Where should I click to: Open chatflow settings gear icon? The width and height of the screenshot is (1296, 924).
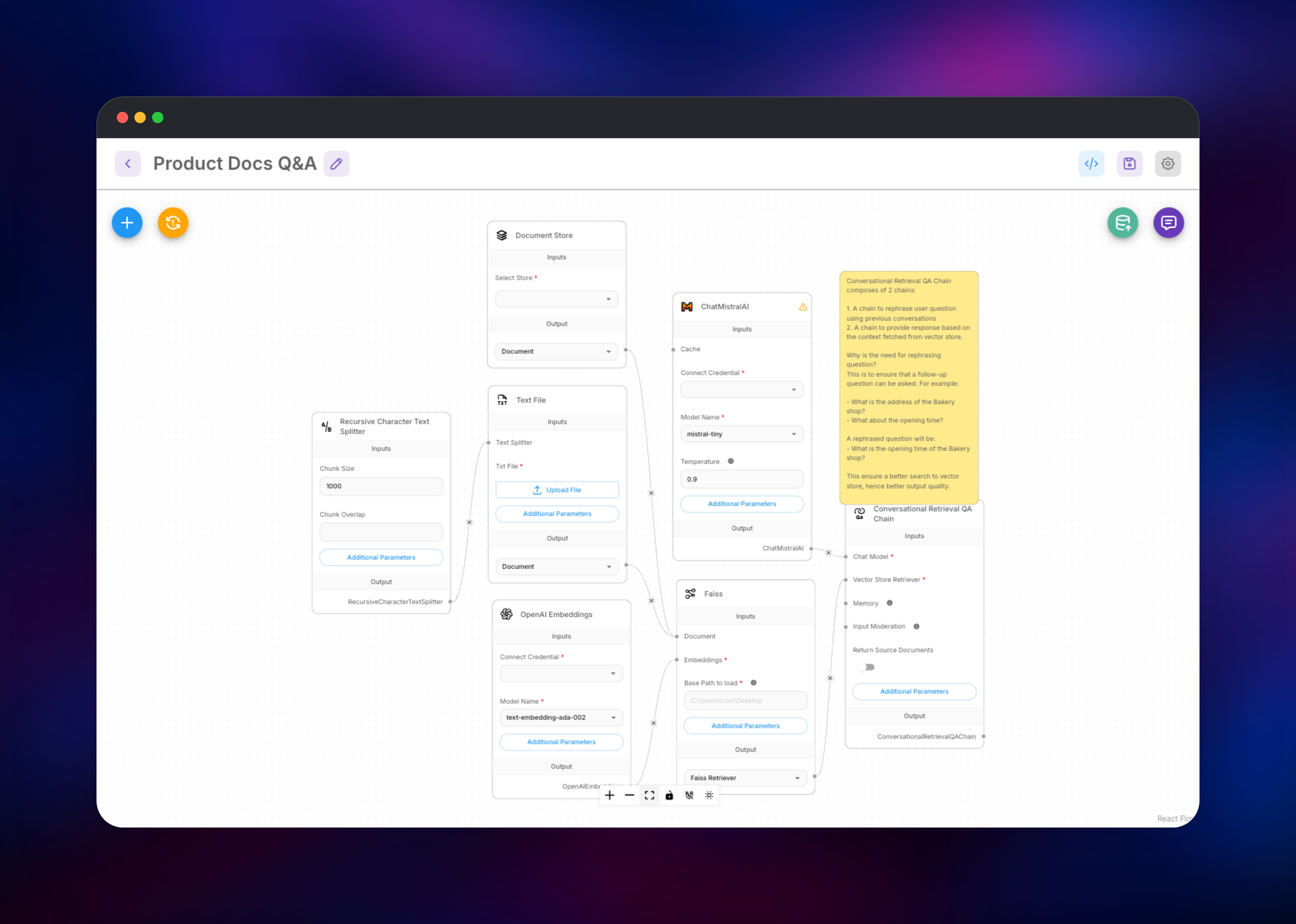(x=1167, y=164)
